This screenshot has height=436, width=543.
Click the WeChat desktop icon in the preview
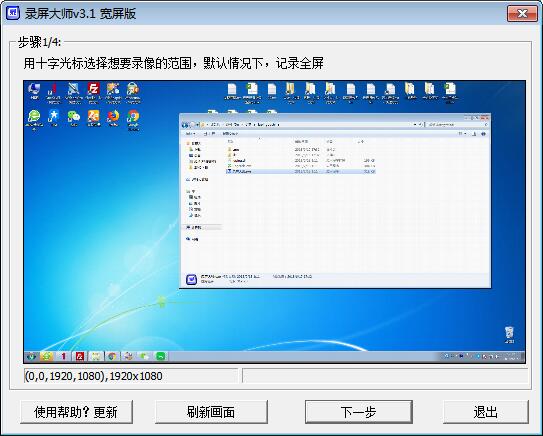point(73,118)
